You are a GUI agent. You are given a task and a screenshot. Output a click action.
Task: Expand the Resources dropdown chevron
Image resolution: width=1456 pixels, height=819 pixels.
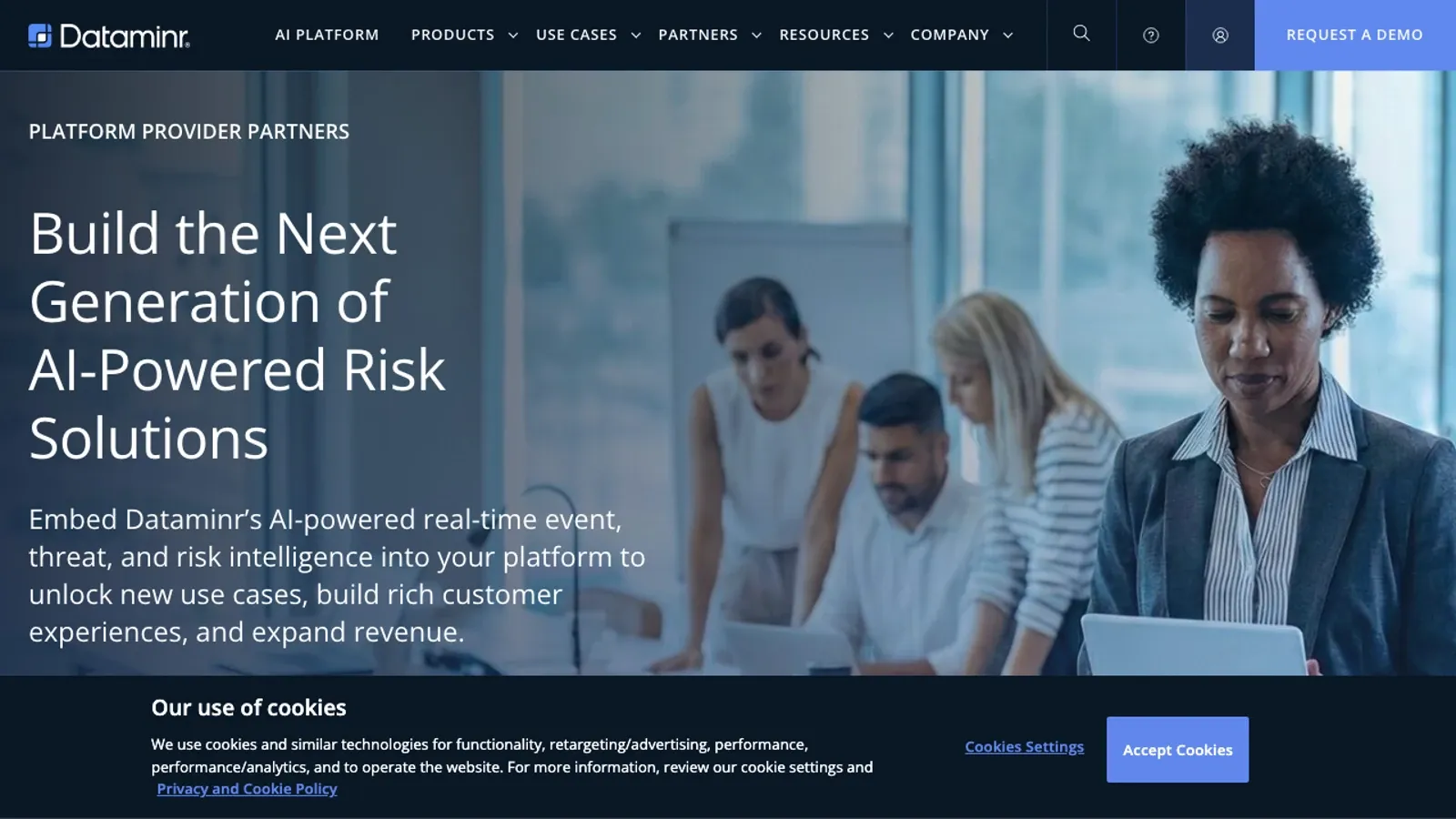[x=888, y=35]
